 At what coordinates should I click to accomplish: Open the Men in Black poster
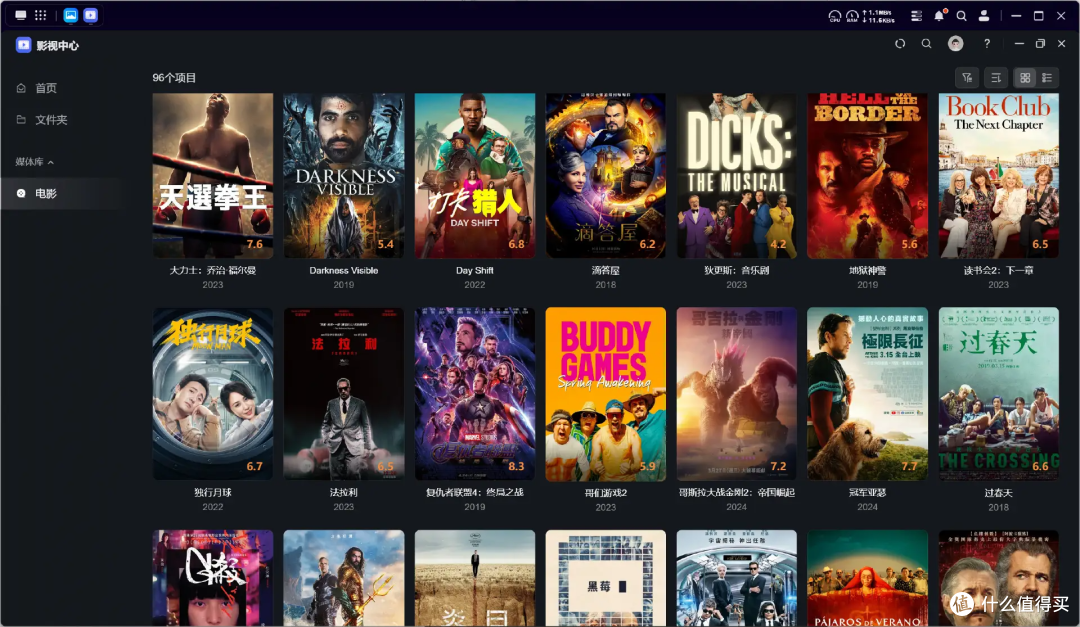coord(736,578)
